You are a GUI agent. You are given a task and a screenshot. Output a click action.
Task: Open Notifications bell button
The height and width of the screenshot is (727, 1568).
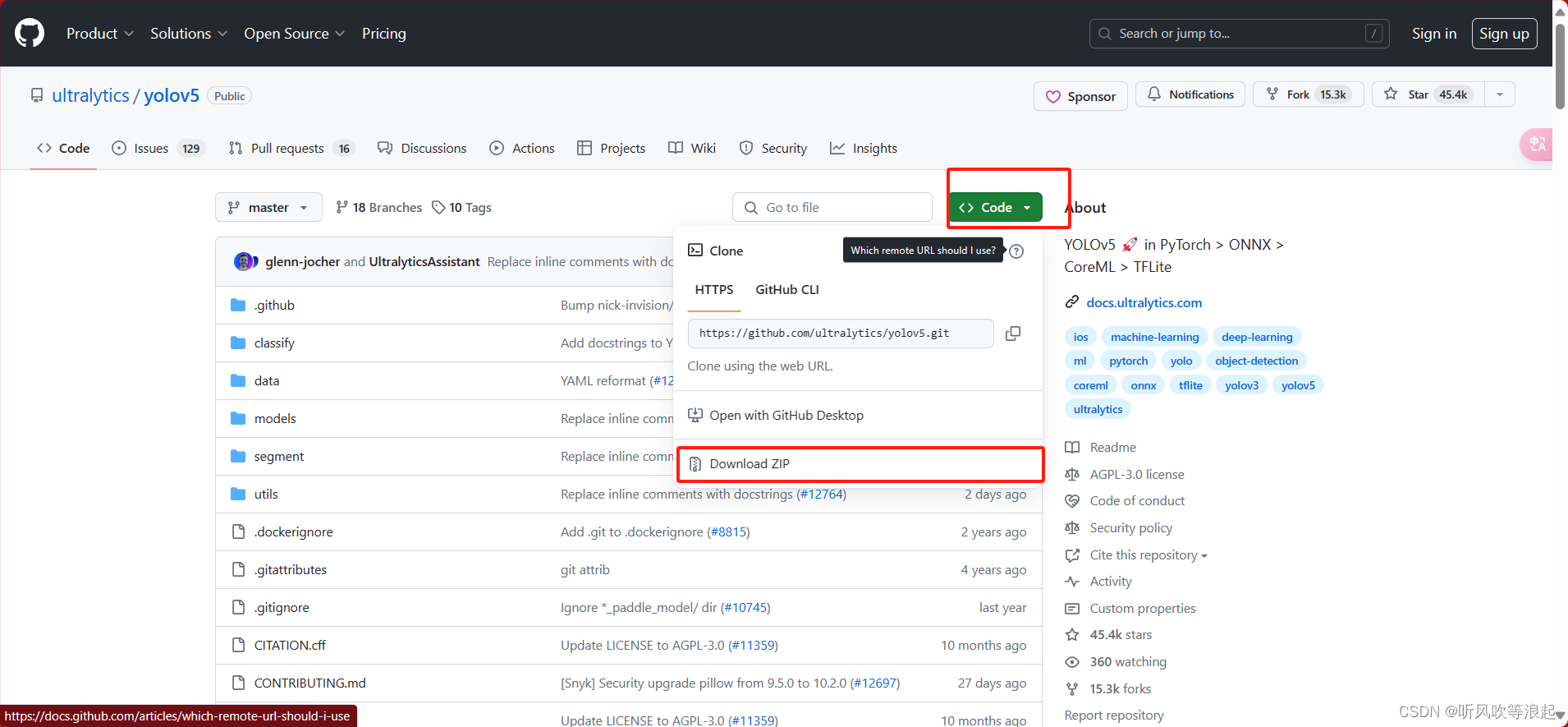1190,94
